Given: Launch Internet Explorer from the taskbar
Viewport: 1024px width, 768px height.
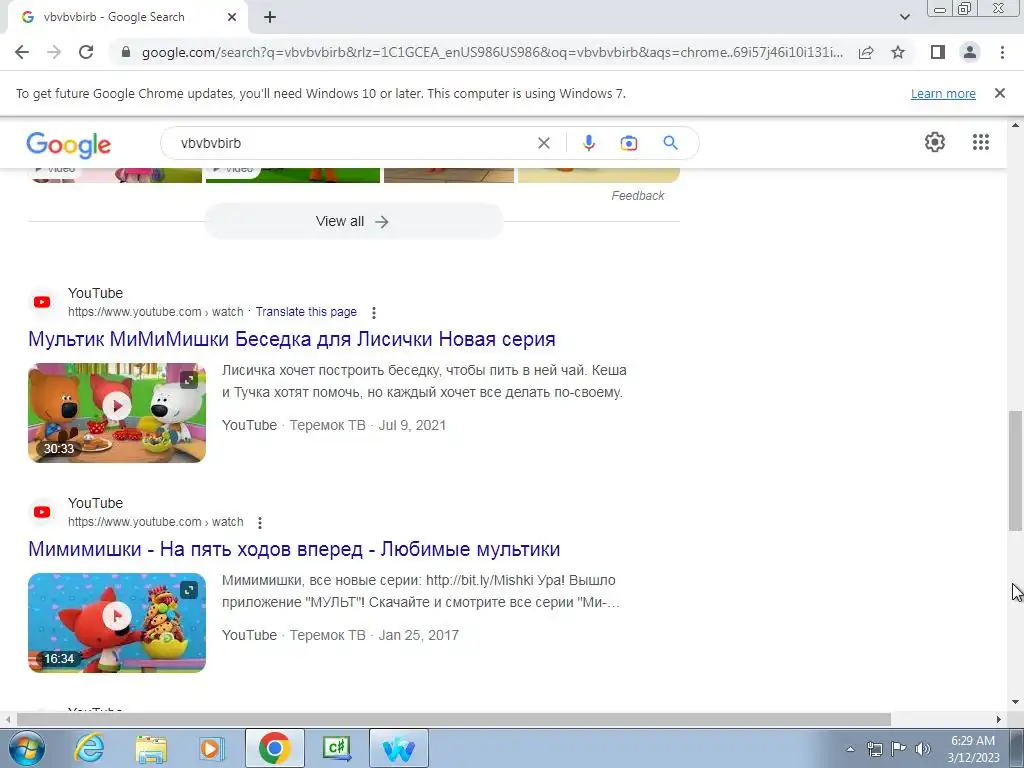Looking at the screenshot, I should coord(89,748).
